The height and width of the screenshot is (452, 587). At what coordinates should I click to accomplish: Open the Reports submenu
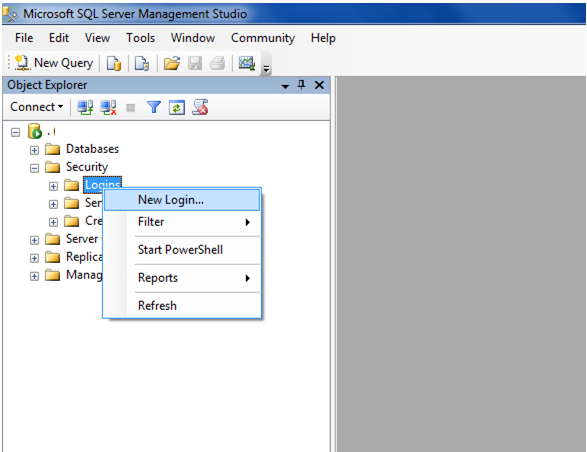(182, 278)
